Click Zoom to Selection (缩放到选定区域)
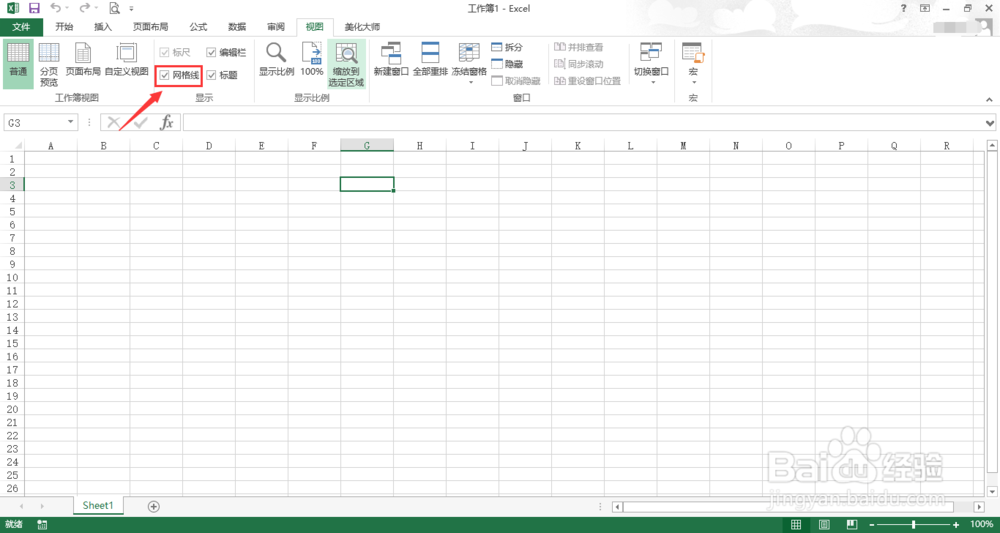 346,63
